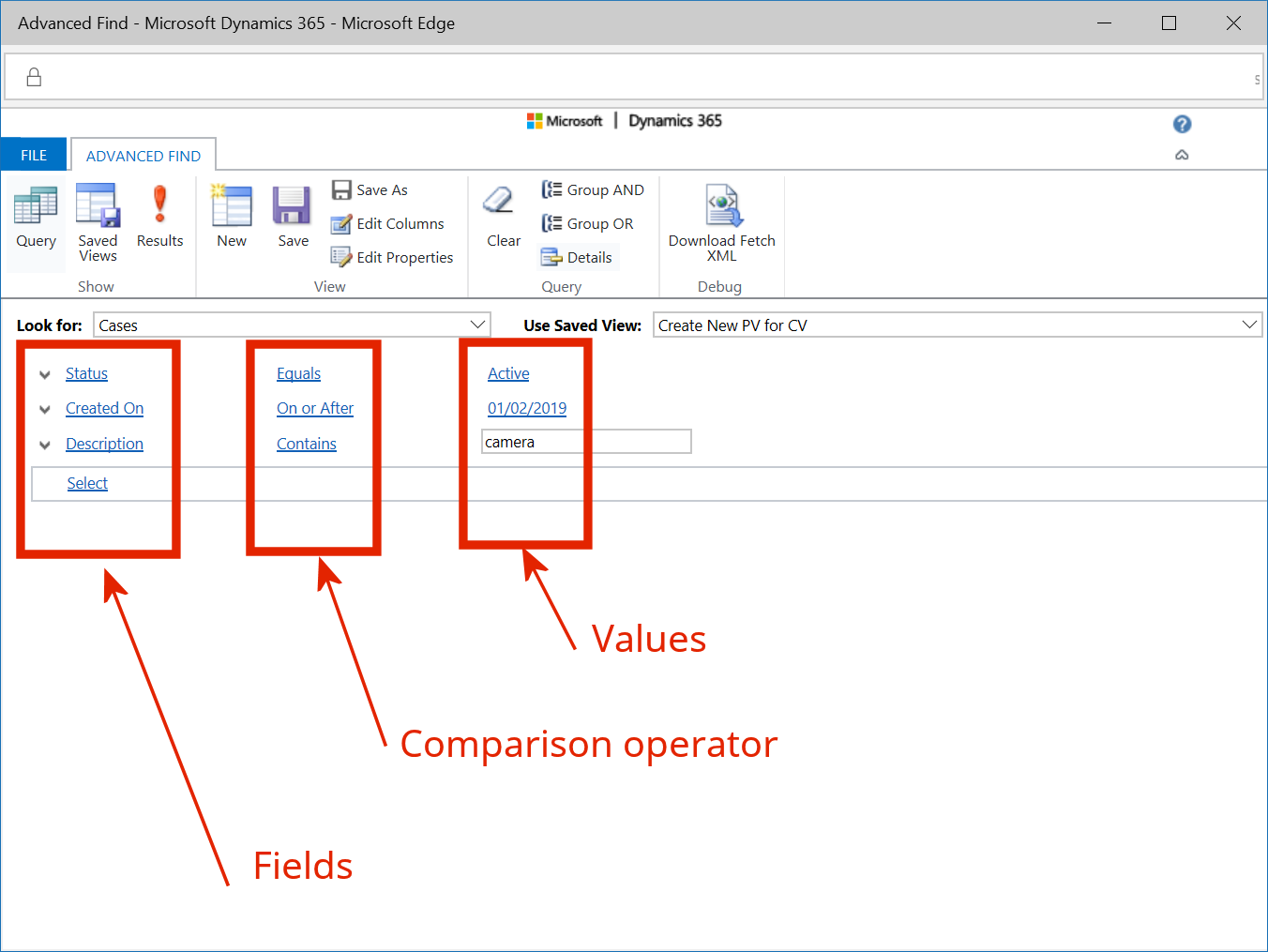Open Edit Columns

388,223
